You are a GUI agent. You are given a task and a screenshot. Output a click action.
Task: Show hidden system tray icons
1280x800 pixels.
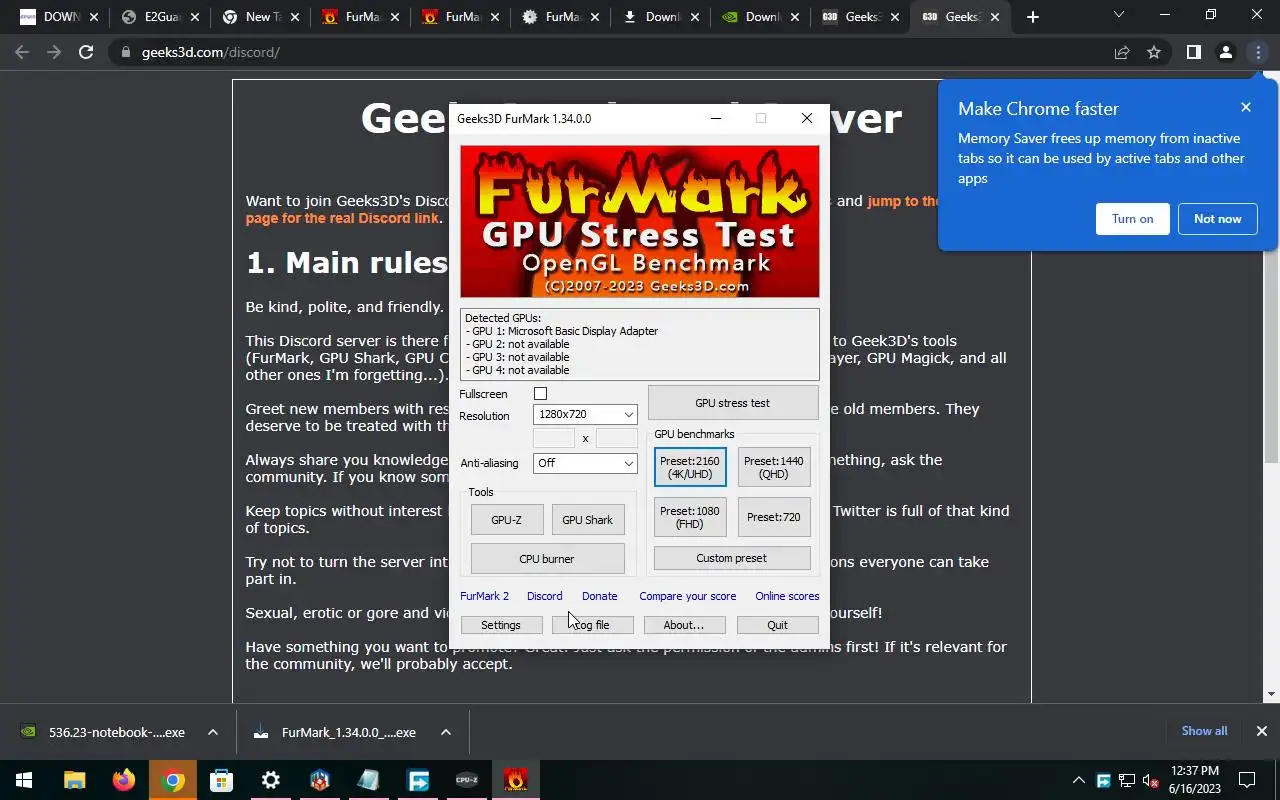pyautogui.click(x=1079, y=780)
